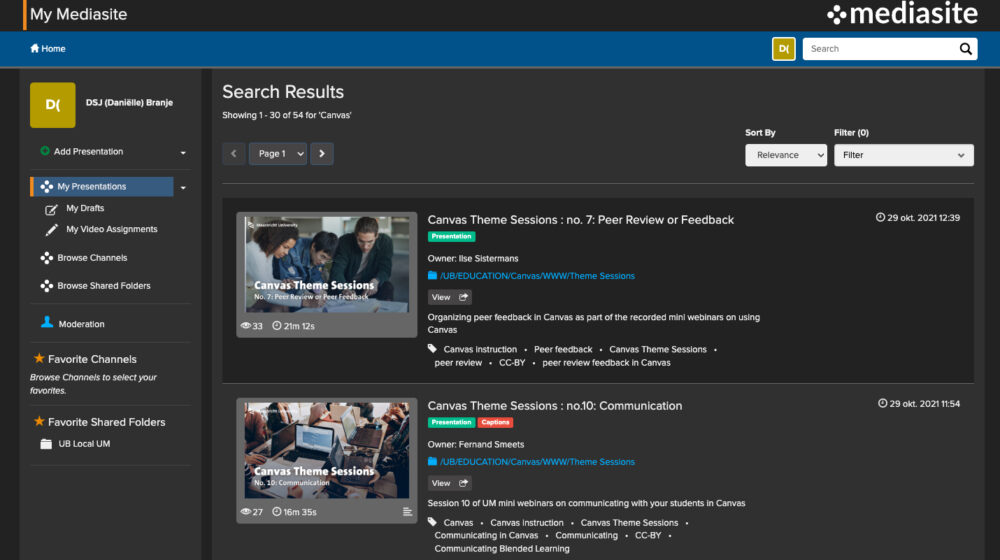Open title Canvas Theme Sessions no.10 Communication
Image resolution: width=1000 pixels, height=560 pixels.
[x=555, y=406]
